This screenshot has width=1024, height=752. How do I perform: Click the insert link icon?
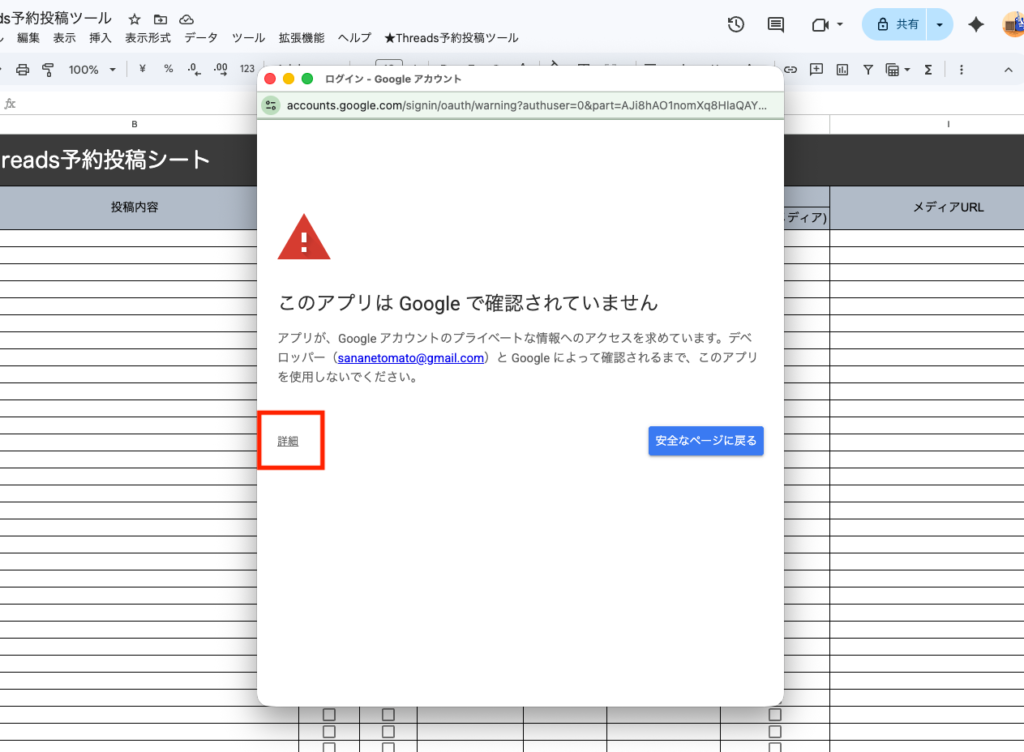(x=790, y=70)
